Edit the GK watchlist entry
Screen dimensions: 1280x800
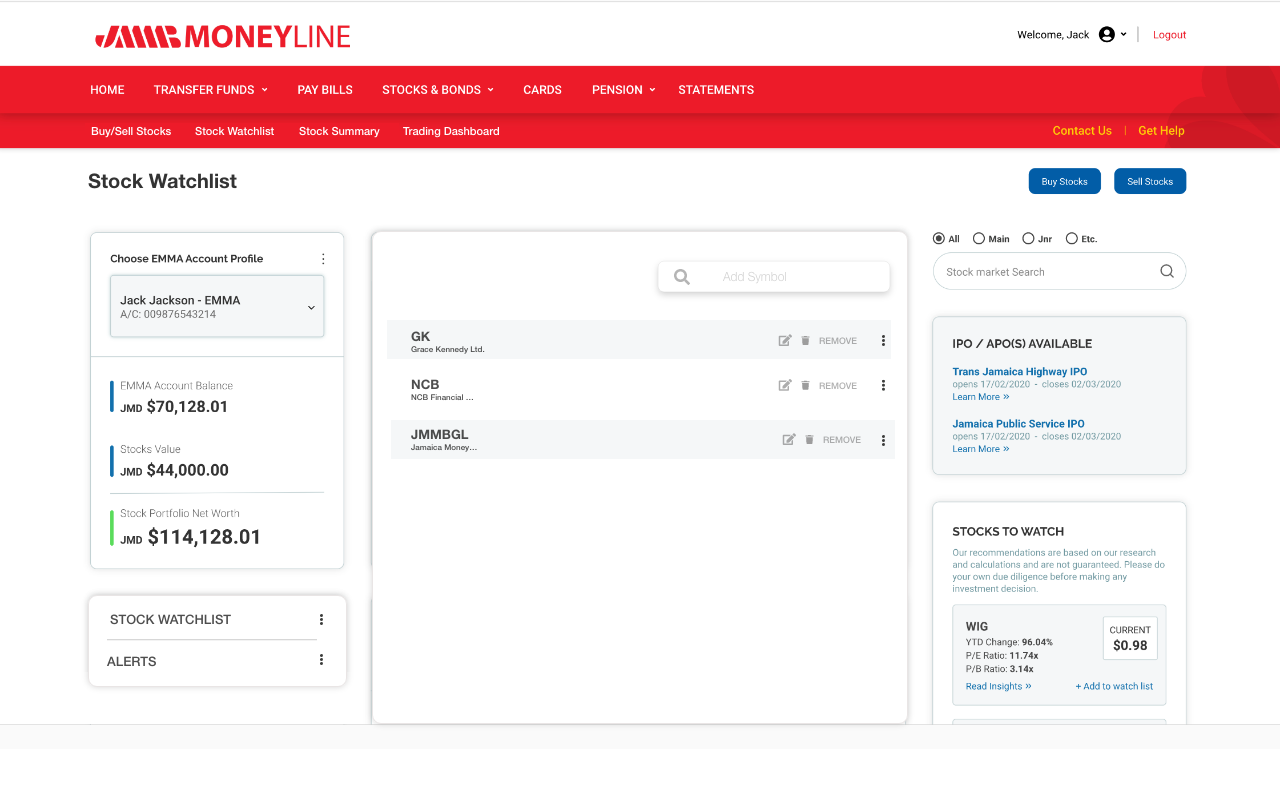pyautogui.click(x=785, y=340)
